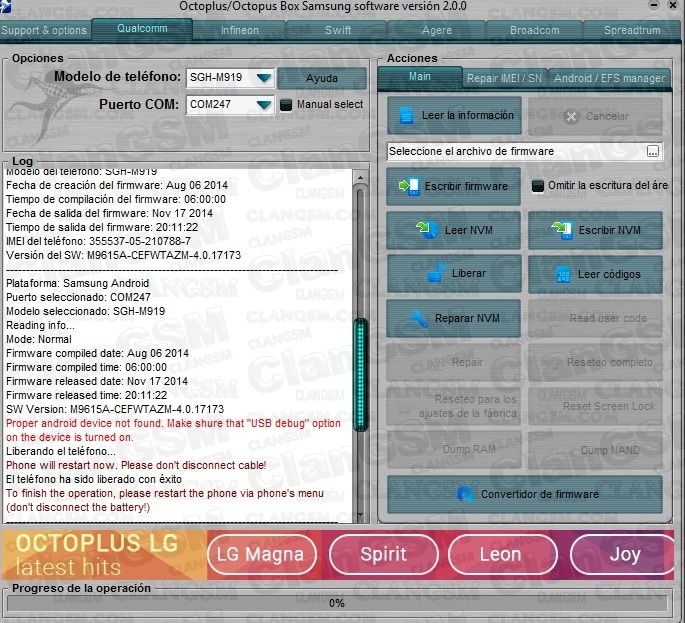Click the Leer la información document icon
The image size is (685, 623).
point(406,115)
